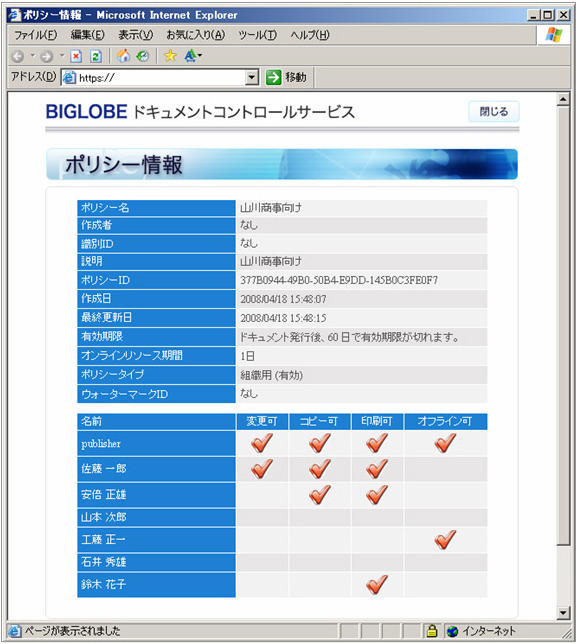Screen dimensions: 576x644
Task: Click the オフライン可 column header
Action: 446,421
